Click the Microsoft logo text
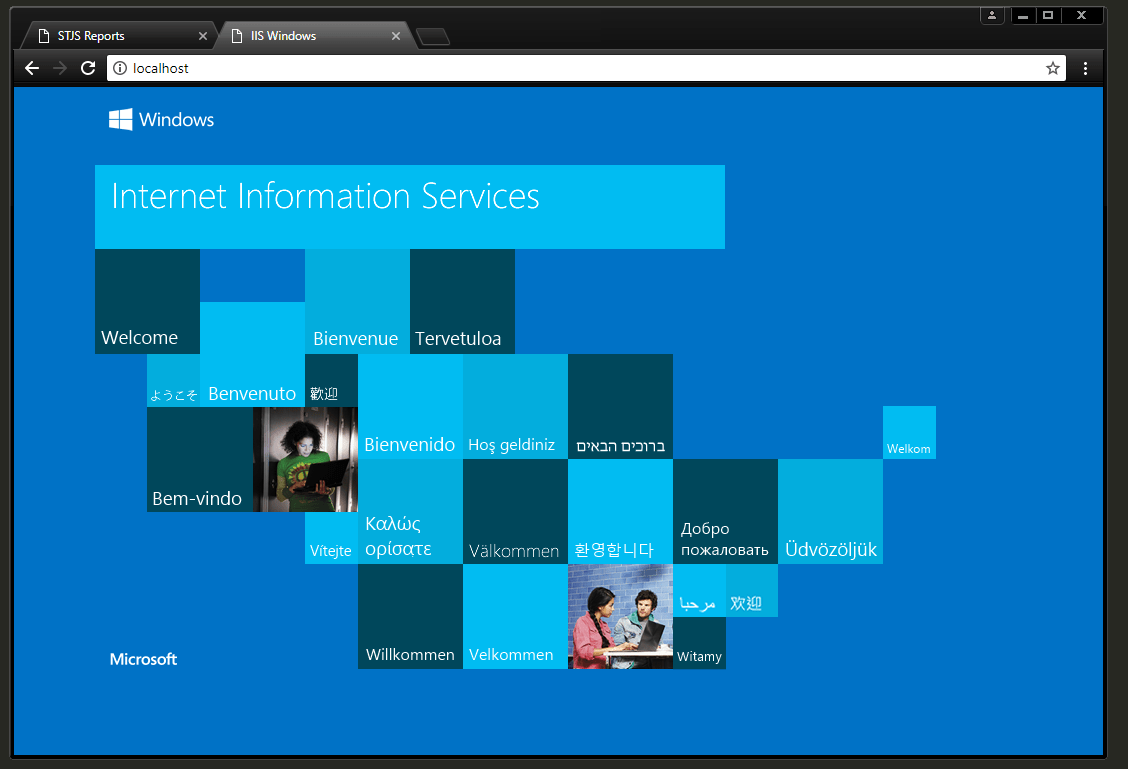This screenshot has height=769, width=1128. click(143, 659)
